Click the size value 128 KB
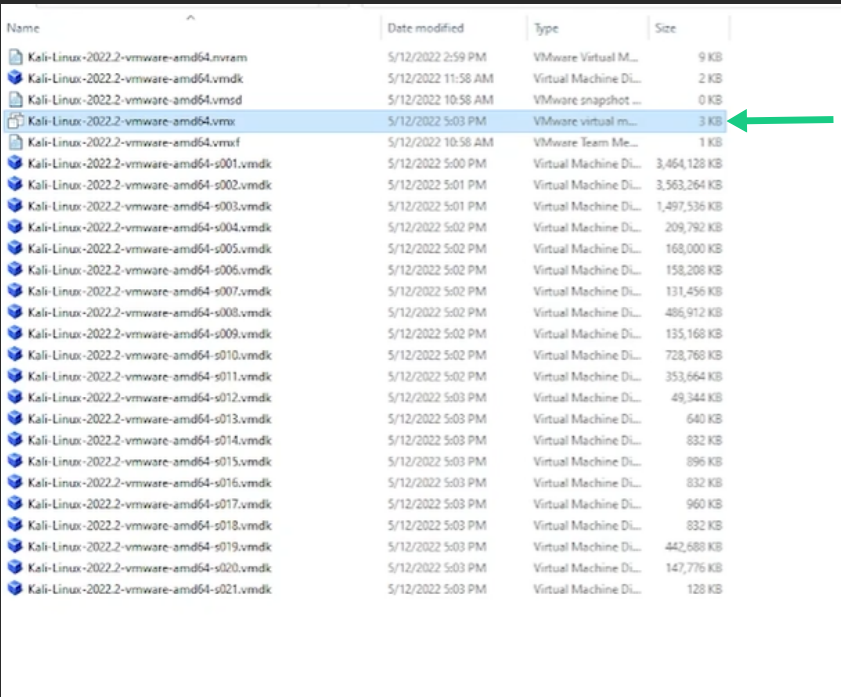Viewport: 841px width, 697px height. coord(704,589)
